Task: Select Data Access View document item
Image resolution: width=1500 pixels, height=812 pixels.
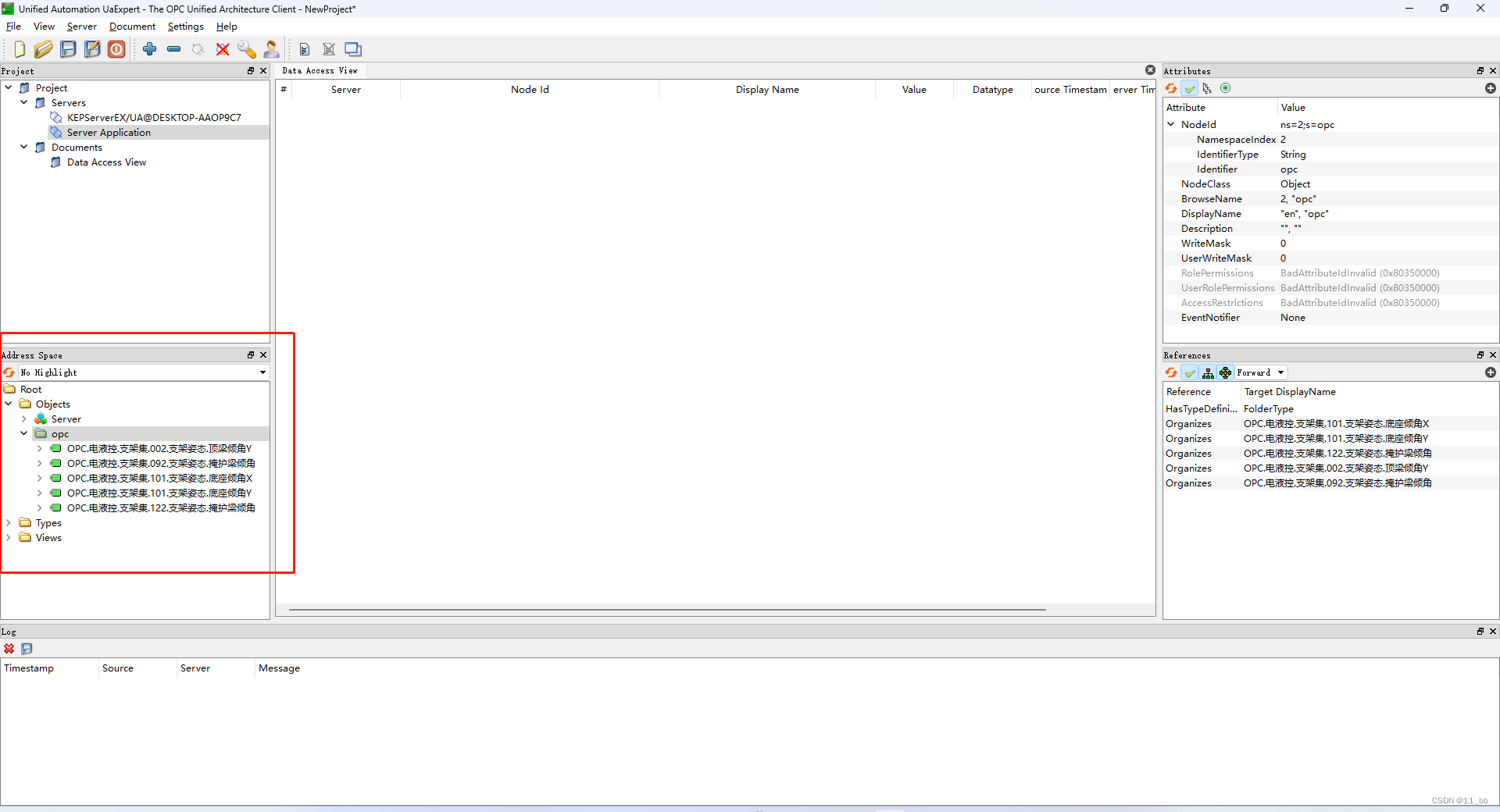Action: (x=106, y=162)
